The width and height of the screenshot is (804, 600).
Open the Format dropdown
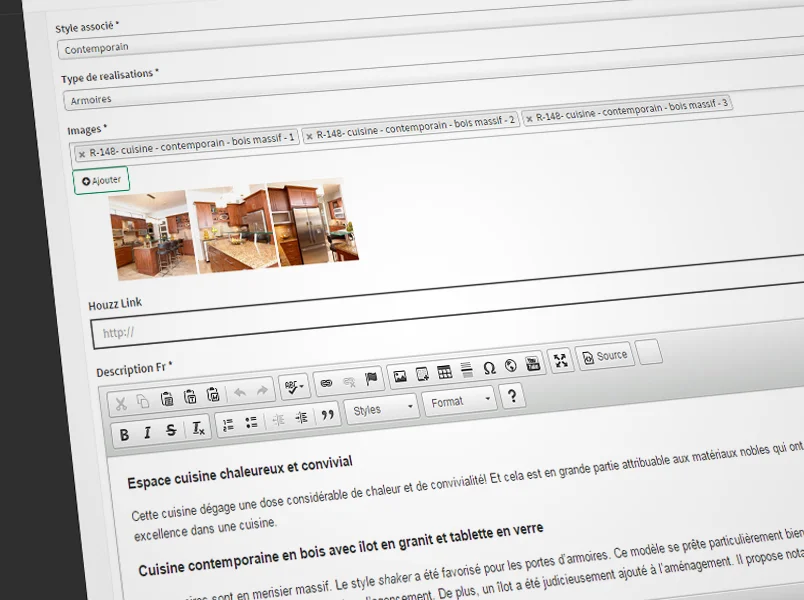click(x=459, y=402)
